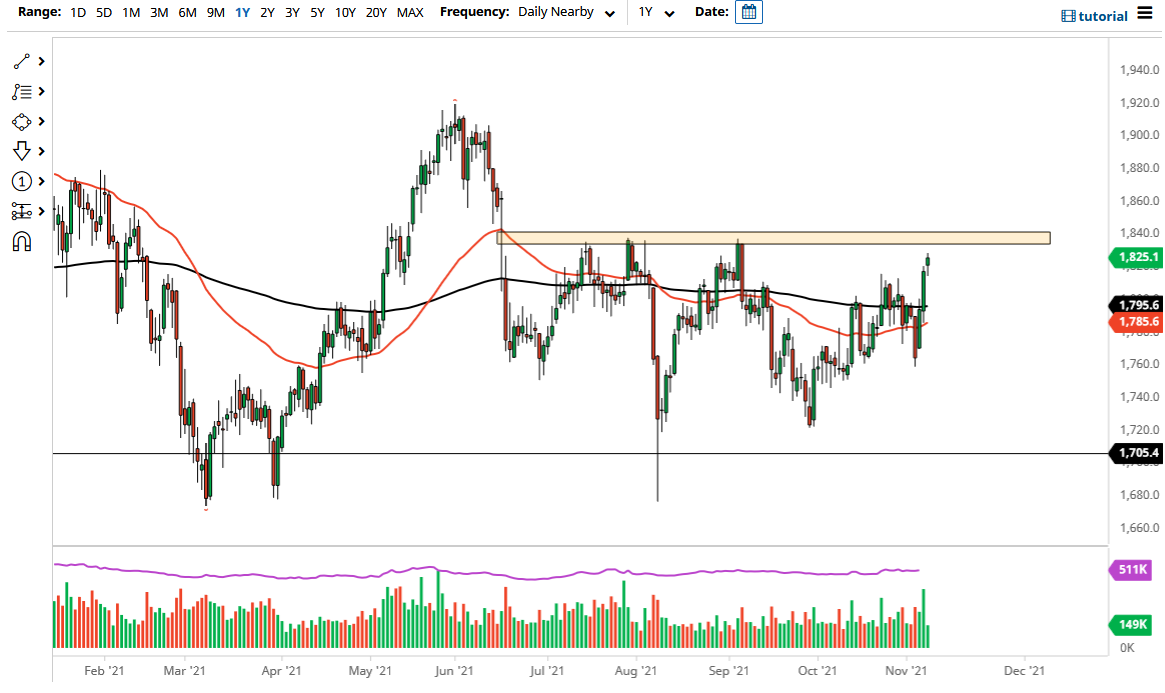Select the down arrow annotation tool
The width and height of the screenshot is (1165, 693).
click(x=22, y=152)
